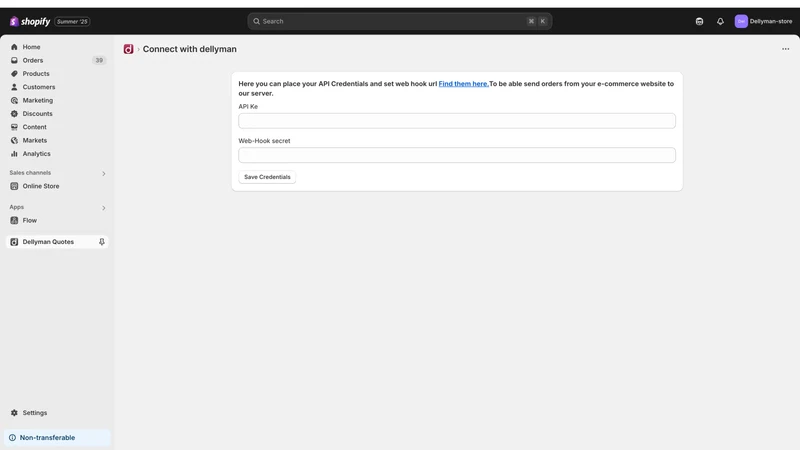
Task: Open the Dellyman-store account menu
Action: coord(763,21)
